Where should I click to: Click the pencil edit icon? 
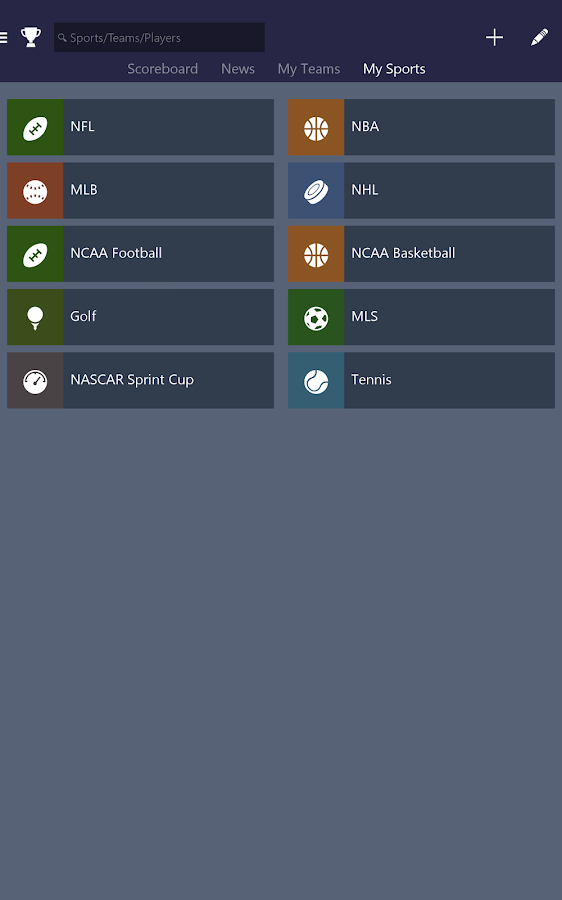click(540, 38)
